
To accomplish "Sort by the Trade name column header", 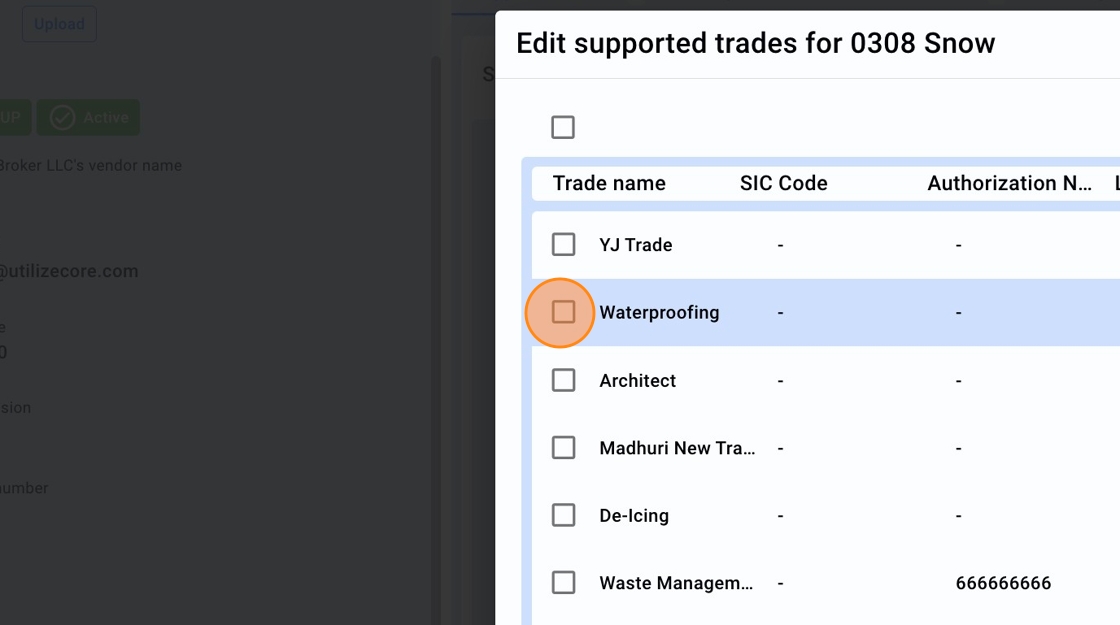I will pyautogui.click(x=609, y=183).
